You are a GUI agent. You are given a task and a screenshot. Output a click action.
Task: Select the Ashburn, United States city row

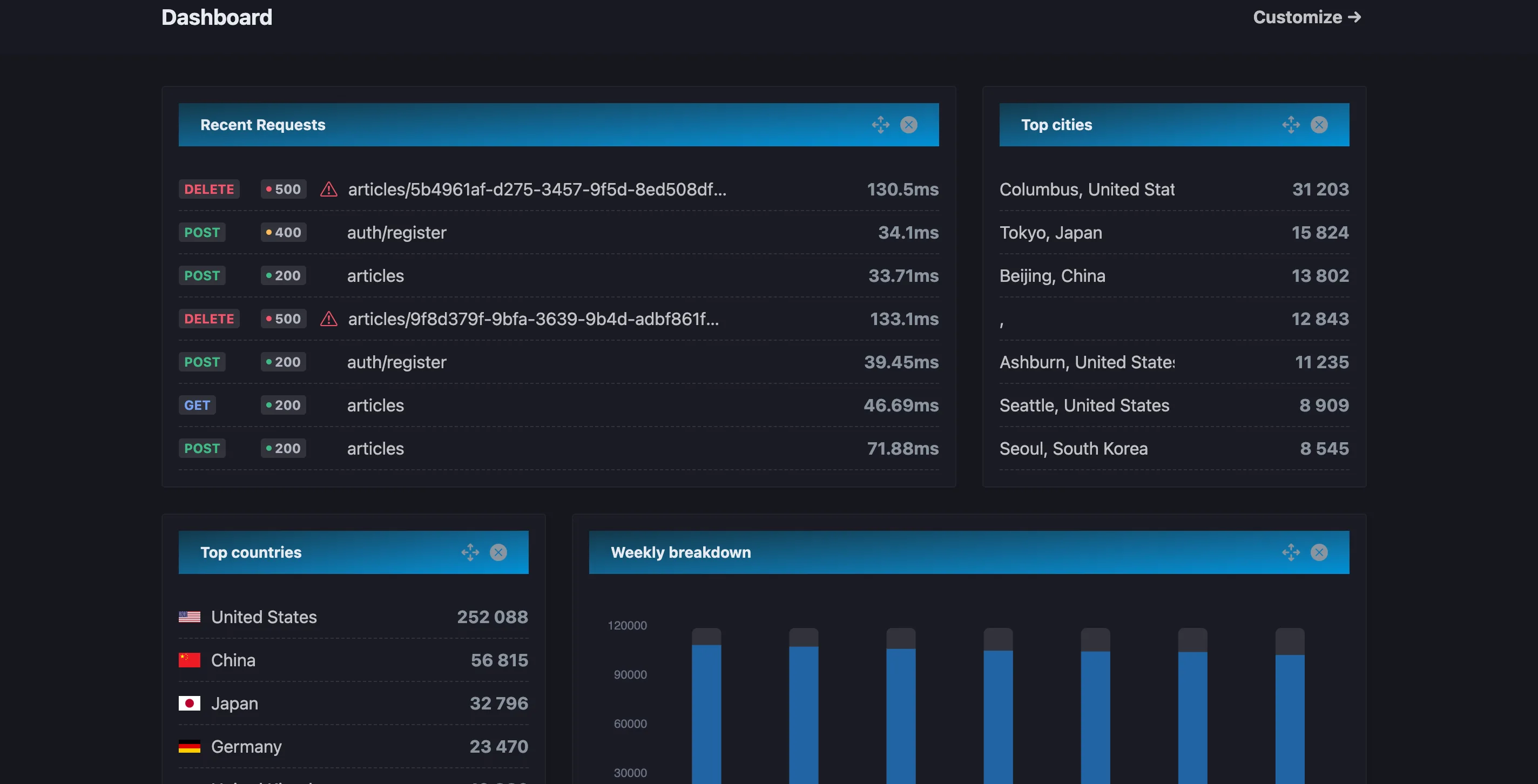(1174, 362)
